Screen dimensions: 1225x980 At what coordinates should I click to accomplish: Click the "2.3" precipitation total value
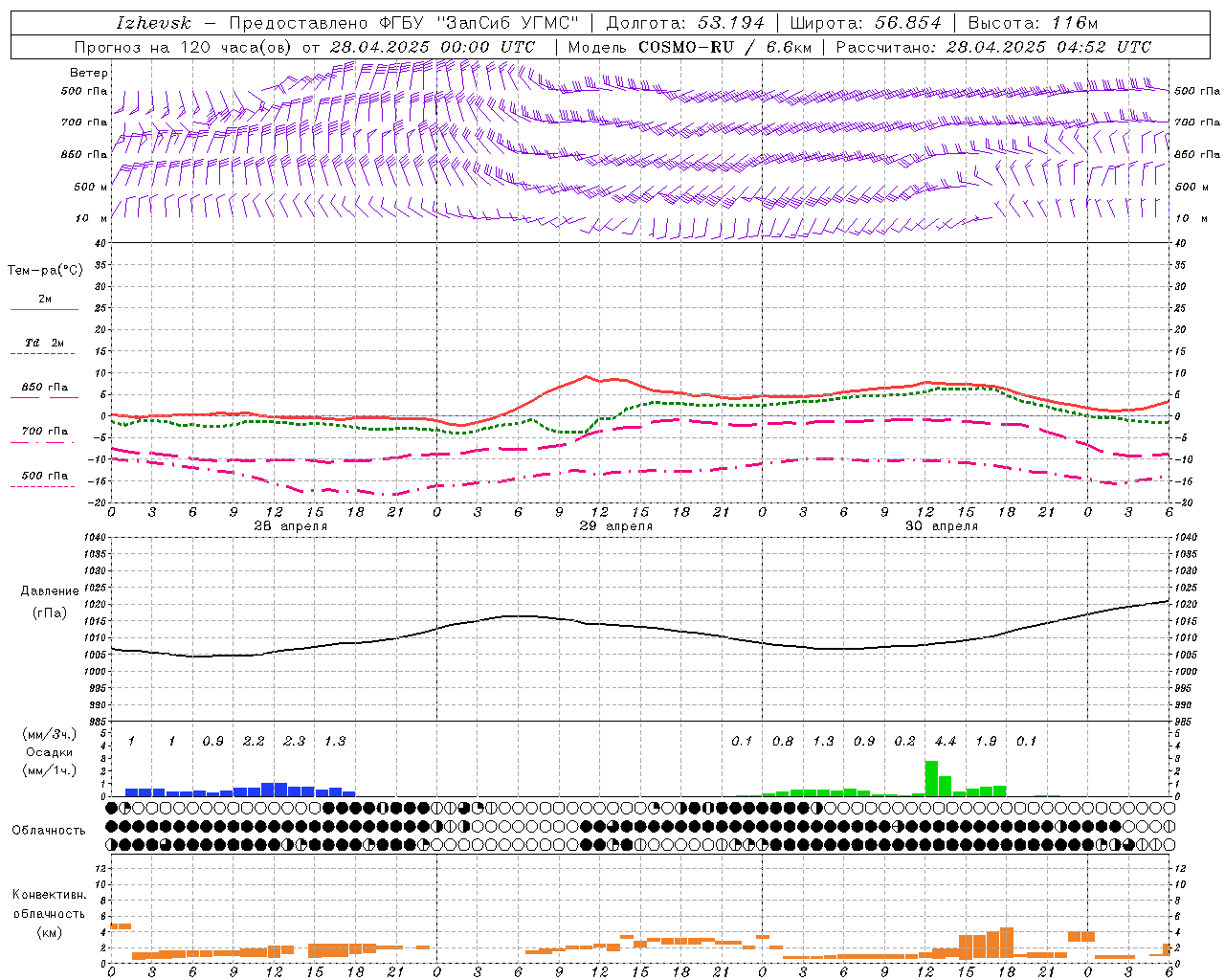click(x=294, y=741)
